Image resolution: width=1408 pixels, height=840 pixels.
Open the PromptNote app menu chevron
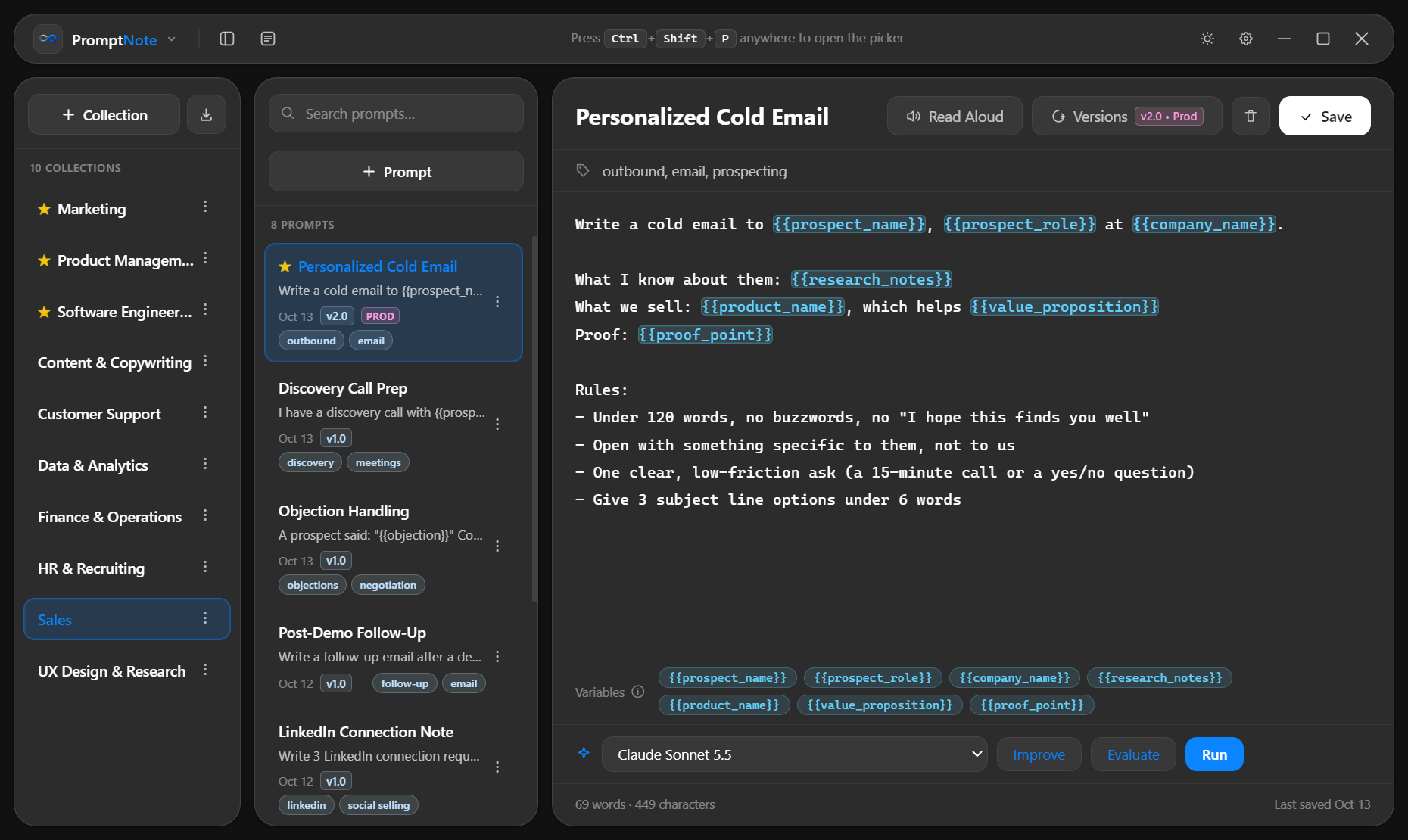(172, 39)
